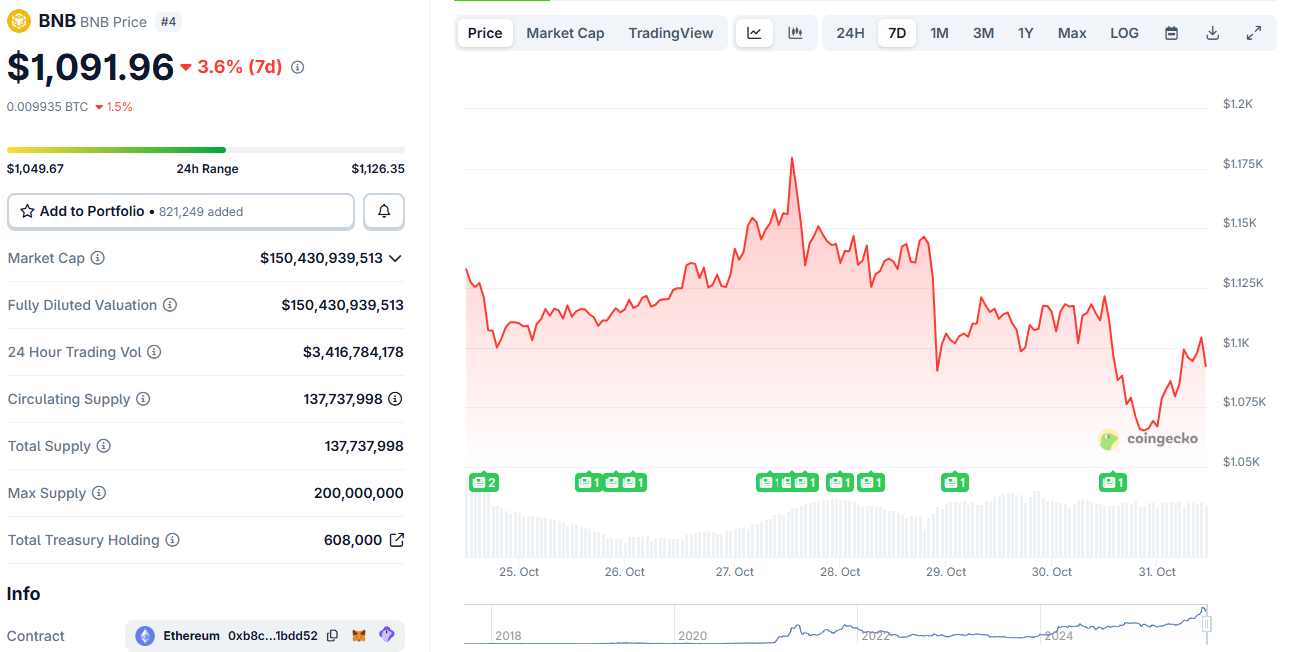Open the TradingView tab

670,32
